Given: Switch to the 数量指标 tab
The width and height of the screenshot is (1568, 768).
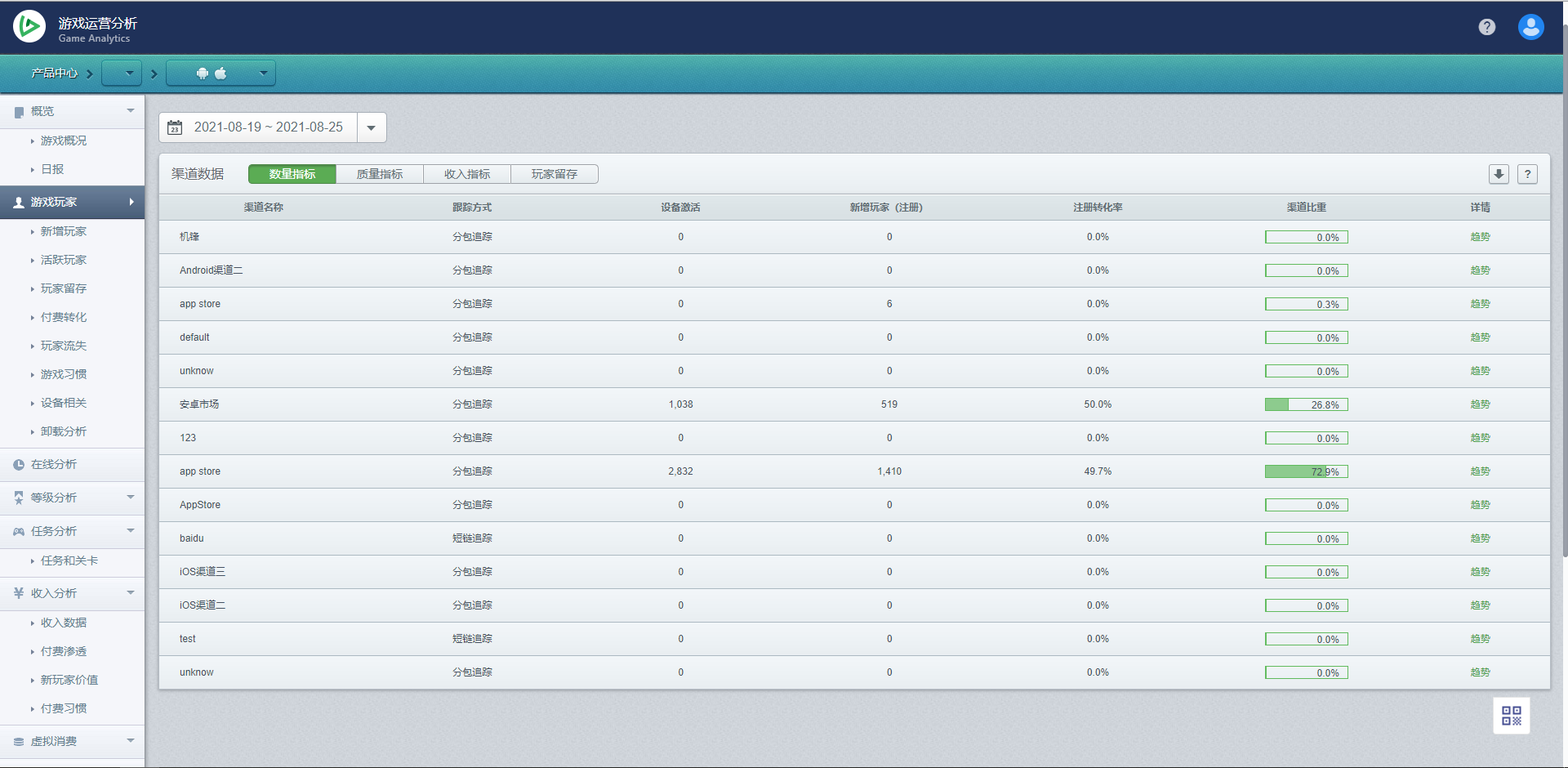Looking at the screenshot, I should (292, 174).
